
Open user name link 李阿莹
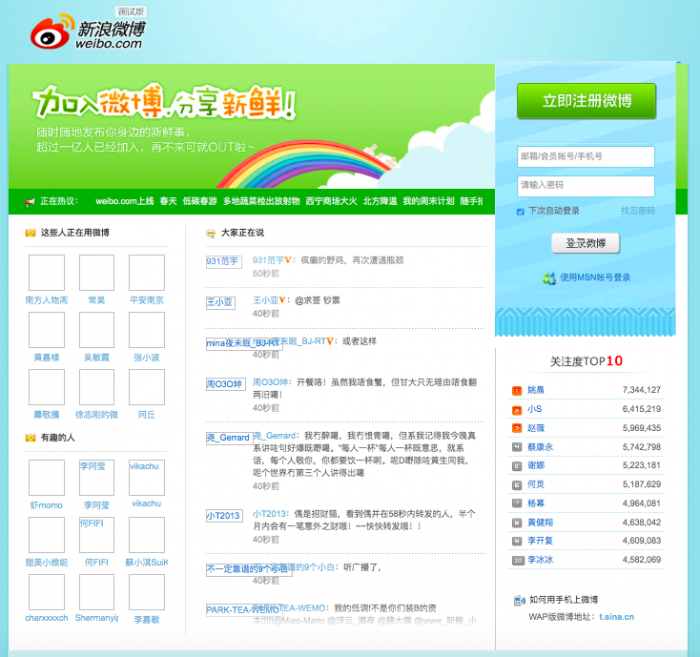tap(96, 505)
